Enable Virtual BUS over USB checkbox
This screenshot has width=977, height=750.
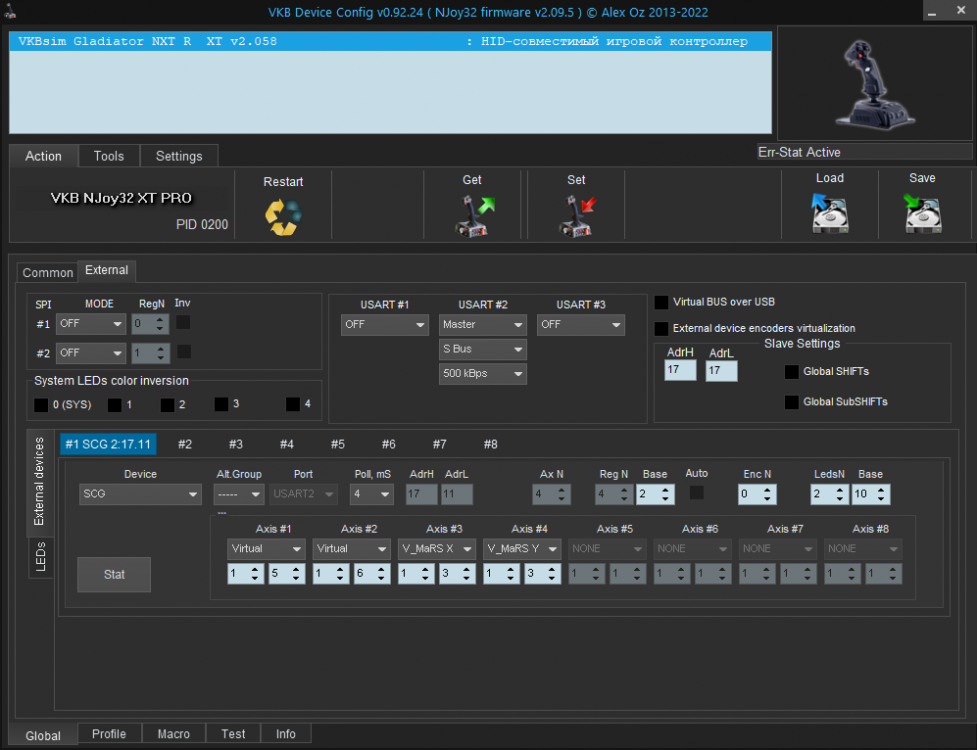(661, 302)
